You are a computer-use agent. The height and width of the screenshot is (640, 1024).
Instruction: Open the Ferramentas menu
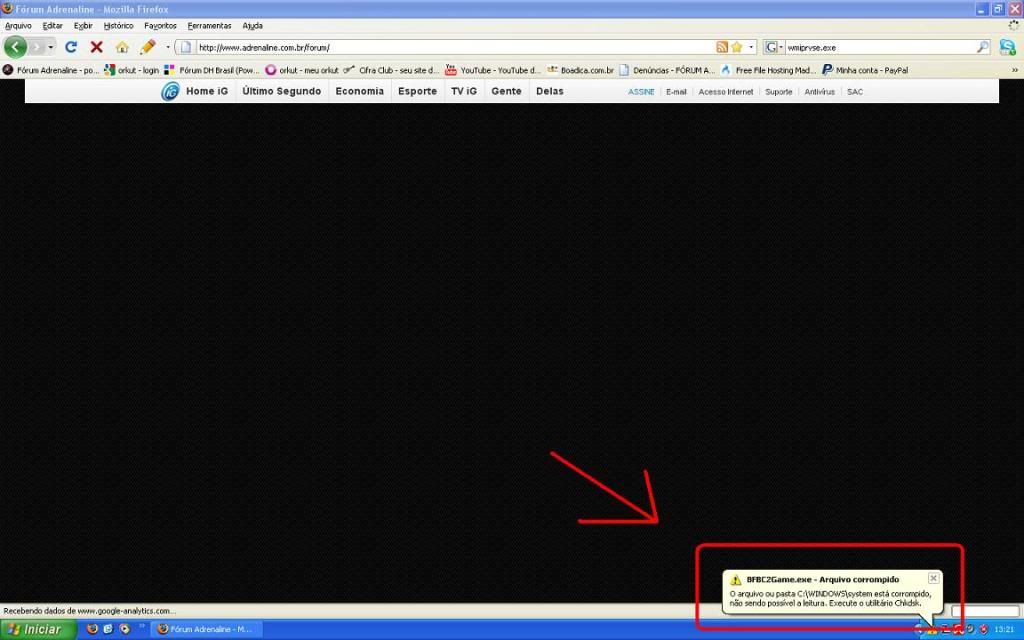[x=209, y=25]
